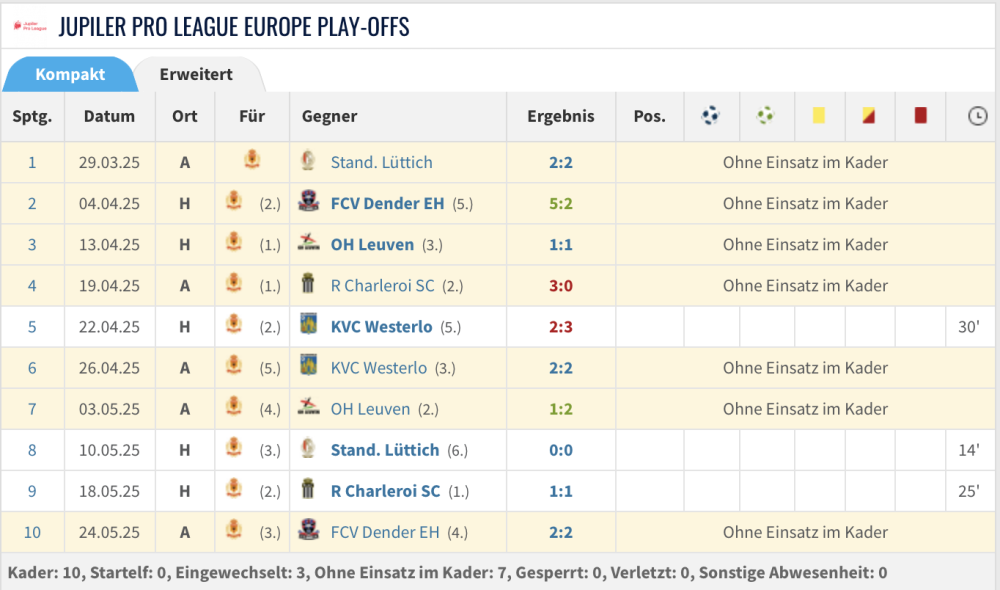The image size is (1000, 590).
Task: Click the OH Leuven crest on 13.04.25
Action: (309, 244)
